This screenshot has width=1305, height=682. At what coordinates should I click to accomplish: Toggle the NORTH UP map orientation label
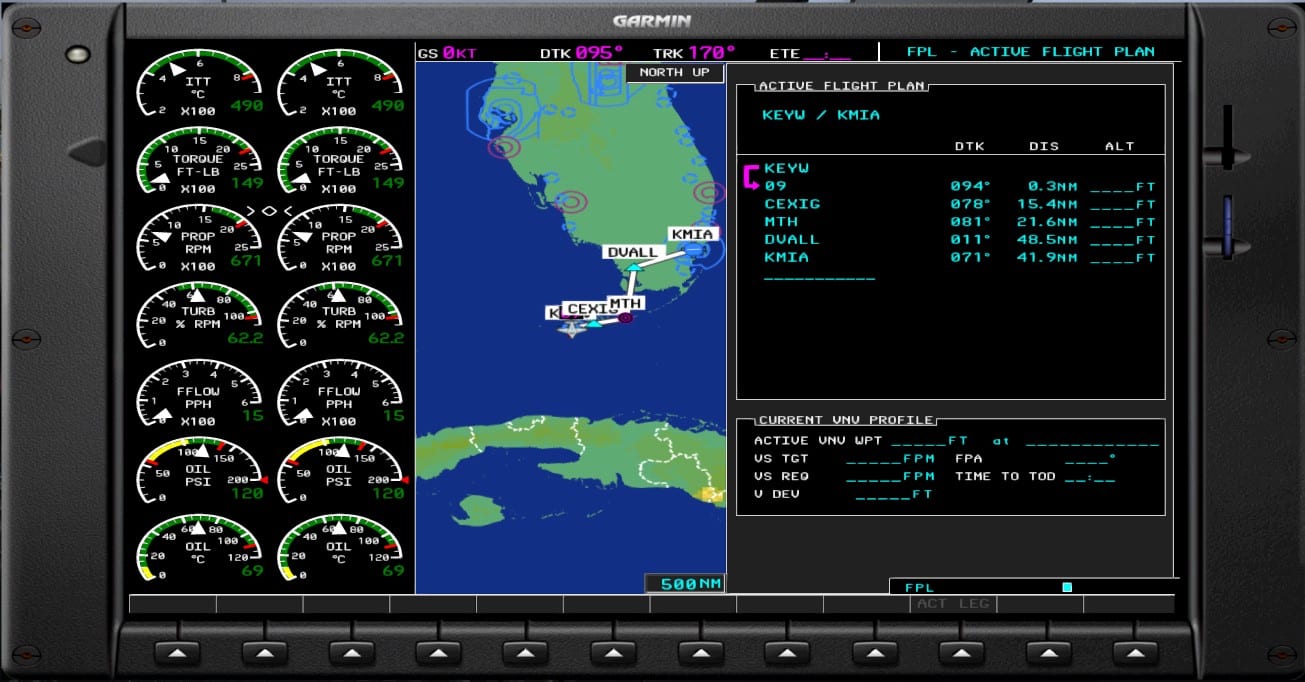(674, 73)
